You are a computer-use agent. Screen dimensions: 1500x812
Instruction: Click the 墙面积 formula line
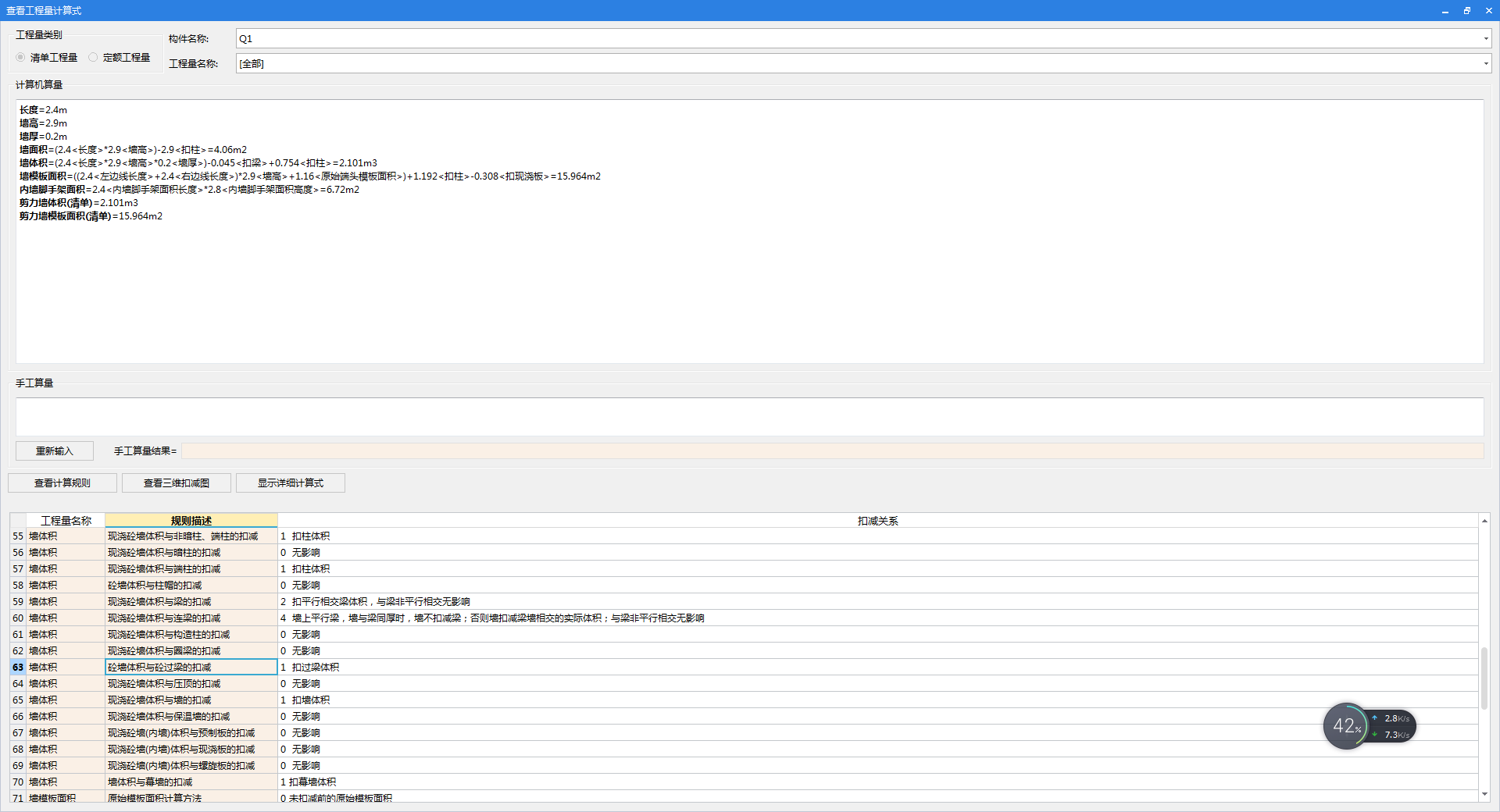(134, 150)
